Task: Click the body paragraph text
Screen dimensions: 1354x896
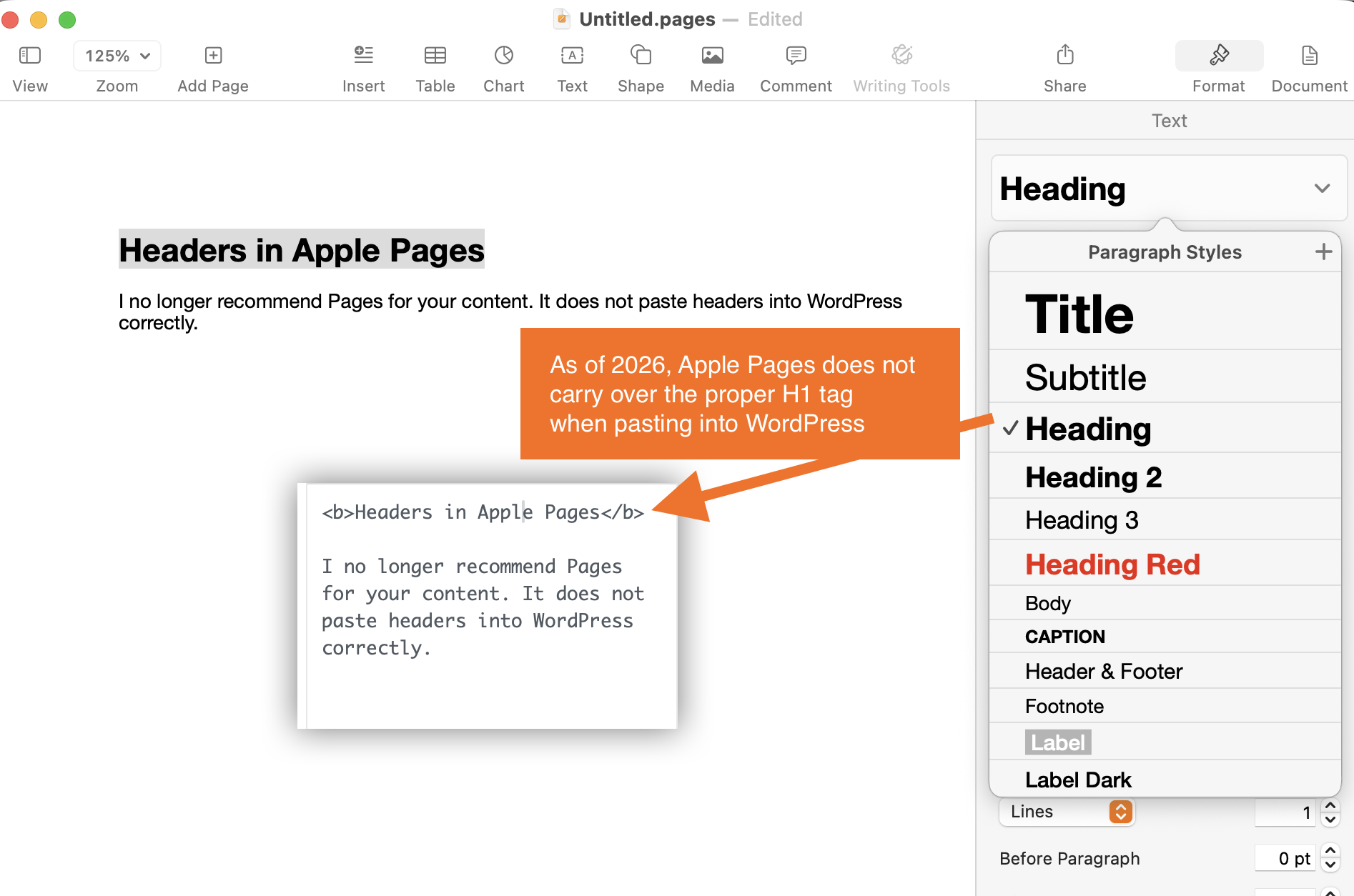Action: pos(510,312)
